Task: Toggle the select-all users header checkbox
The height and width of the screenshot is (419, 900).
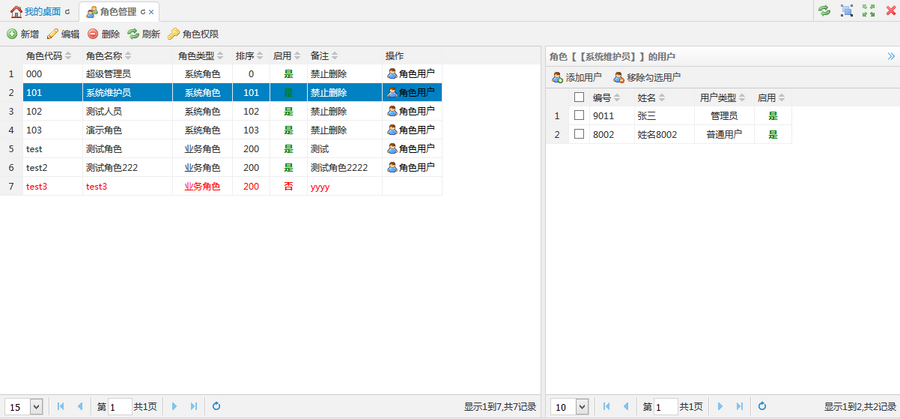Action: 579,98
